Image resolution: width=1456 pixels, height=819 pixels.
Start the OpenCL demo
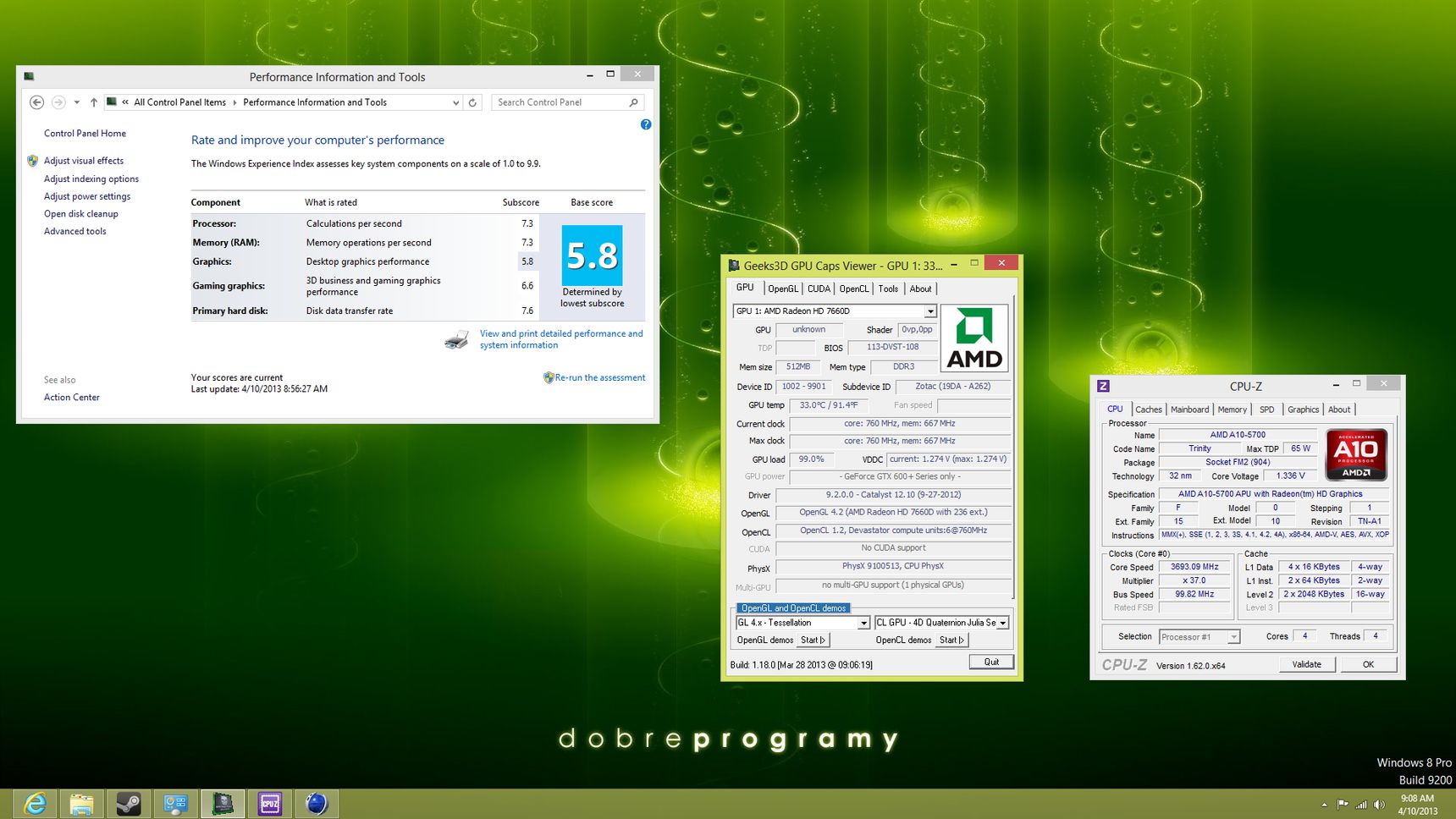click(x=952, y=640)
